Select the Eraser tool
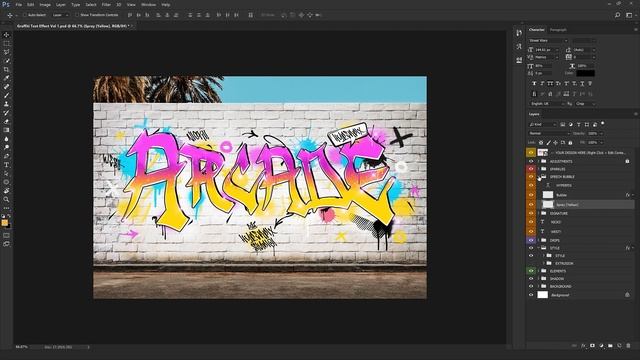Image resolution: width=640 pixels, height=360 pixels. tap(6, 121)
